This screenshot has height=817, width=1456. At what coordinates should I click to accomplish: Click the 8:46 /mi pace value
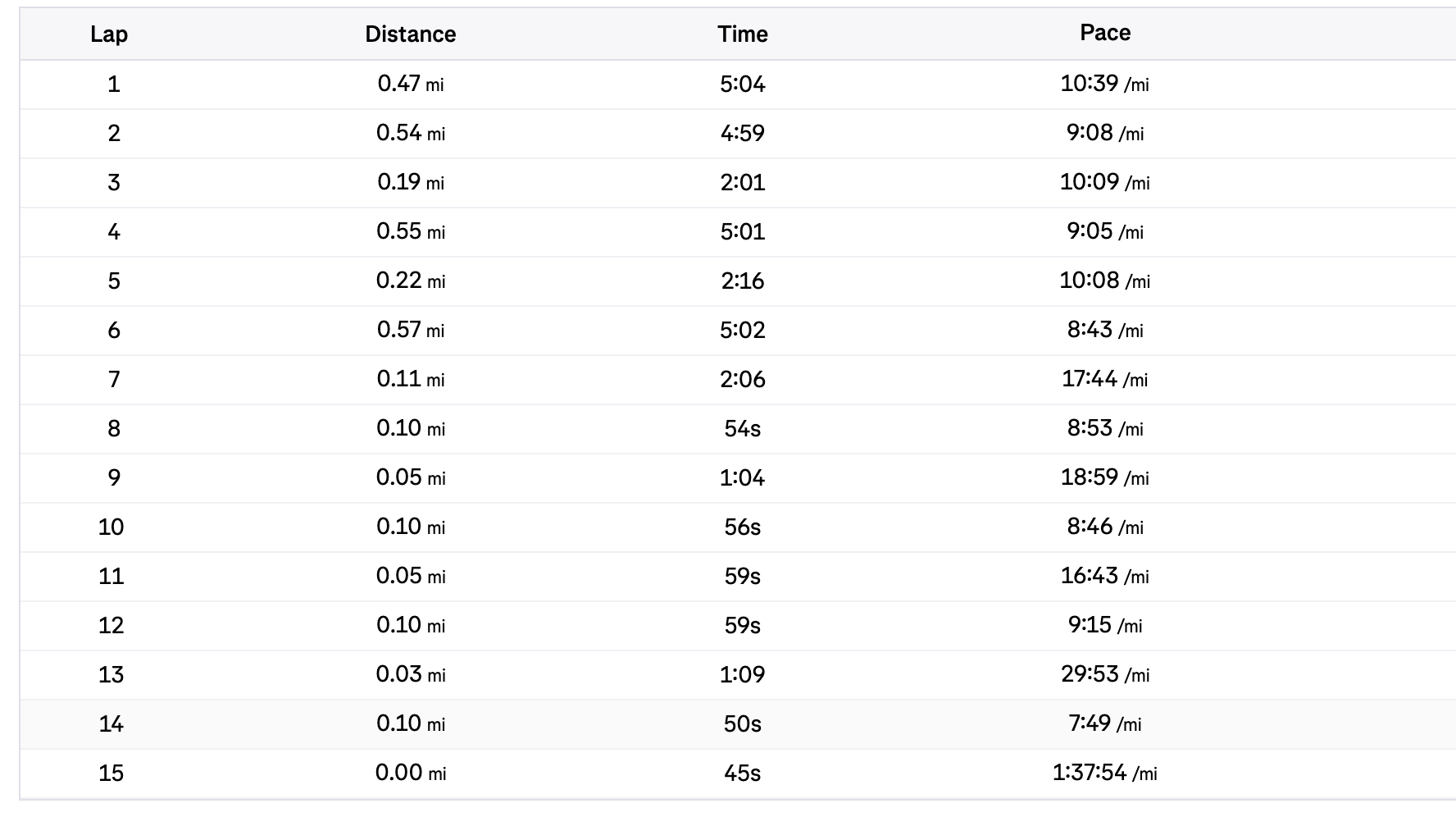pos(1104,527)
